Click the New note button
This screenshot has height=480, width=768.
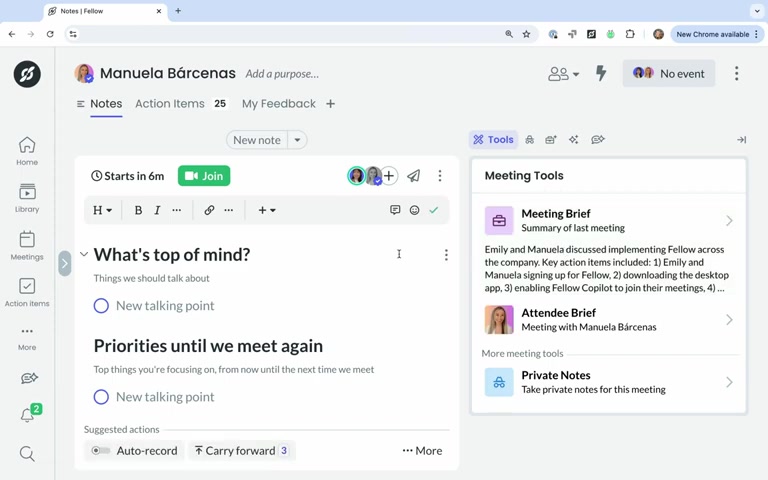257,140
